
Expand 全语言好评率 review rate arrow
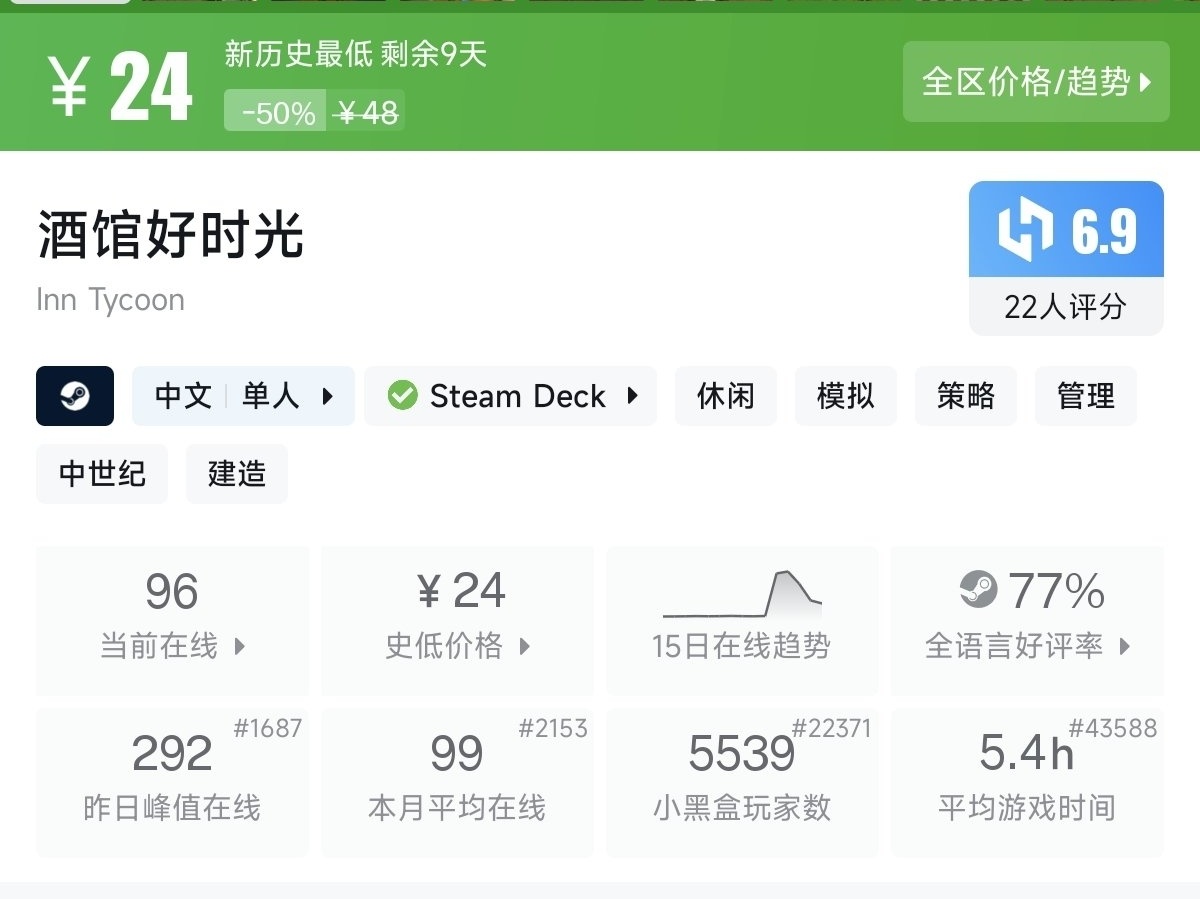[x=1125, y=646]
